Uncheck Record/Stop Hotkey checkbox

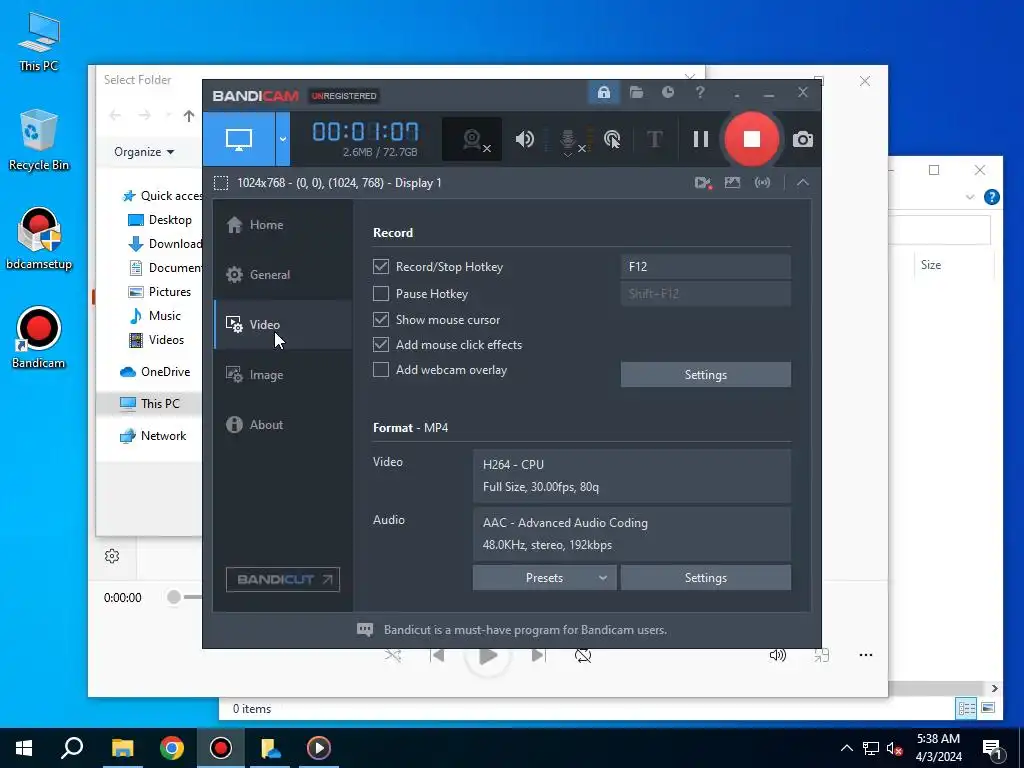coord(381,266)
